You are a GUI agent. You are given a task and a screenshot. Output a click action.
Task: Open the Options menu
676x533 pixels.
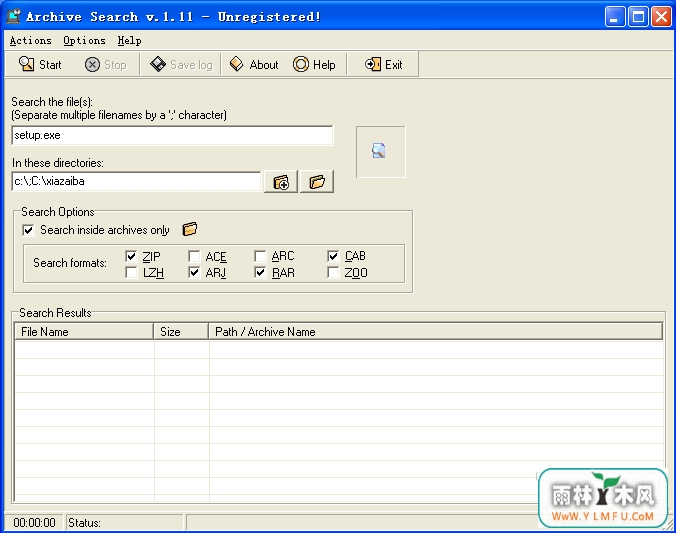84,41
